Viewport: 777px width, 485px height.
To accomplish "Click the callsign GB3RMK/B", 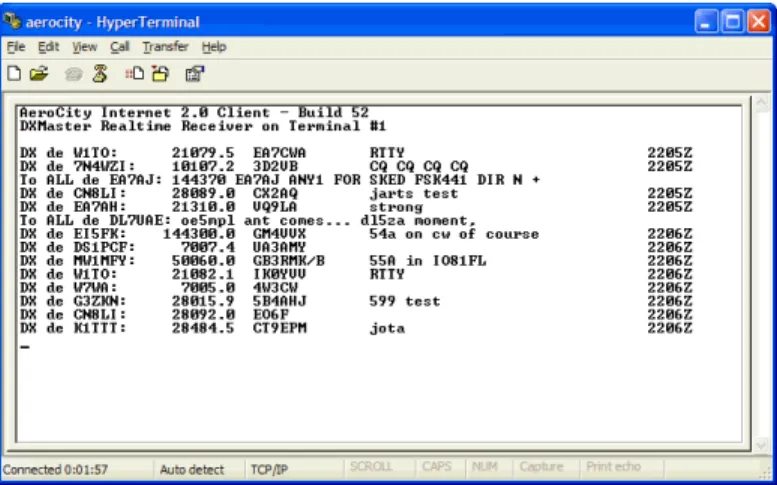I will tap(289, 261).
